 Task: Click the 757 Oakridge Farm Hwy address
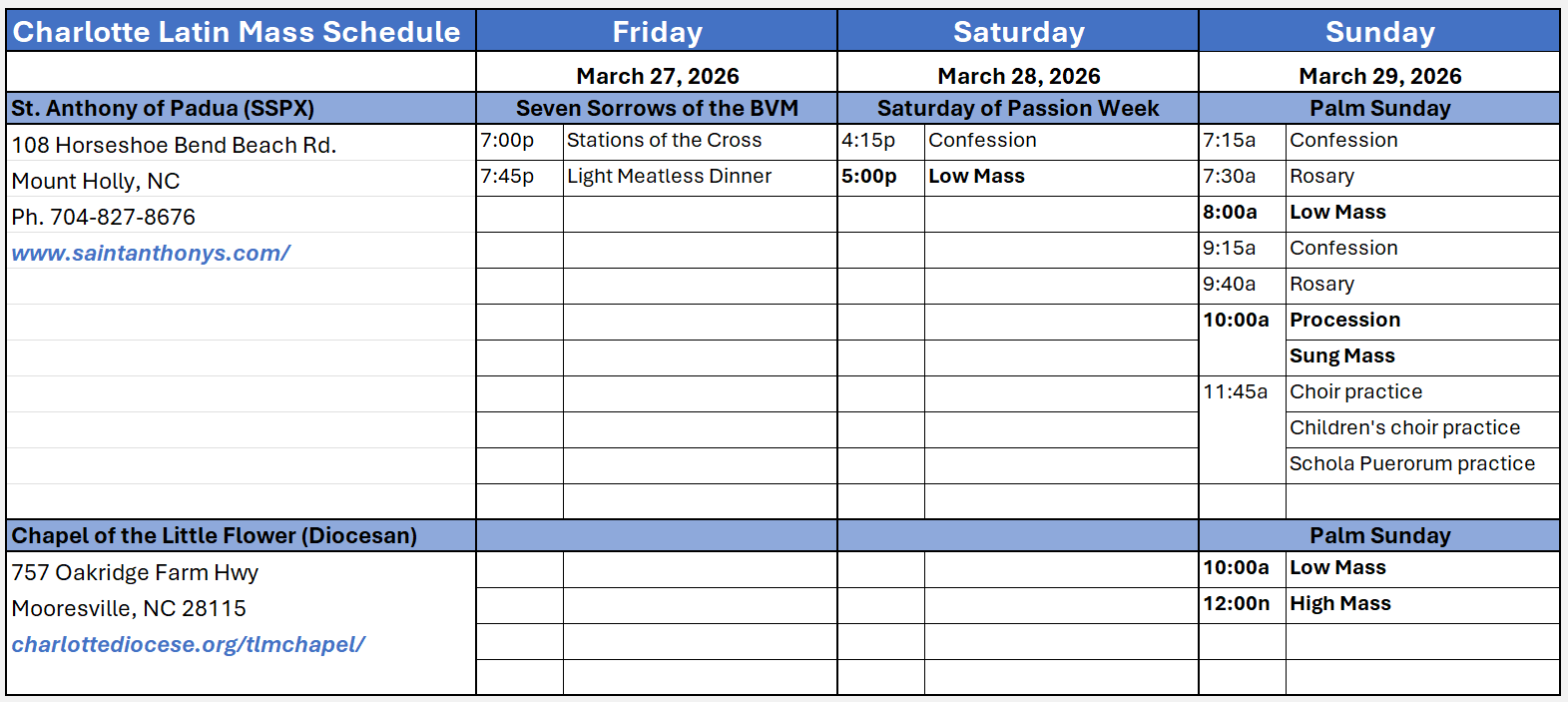(135, 573)
